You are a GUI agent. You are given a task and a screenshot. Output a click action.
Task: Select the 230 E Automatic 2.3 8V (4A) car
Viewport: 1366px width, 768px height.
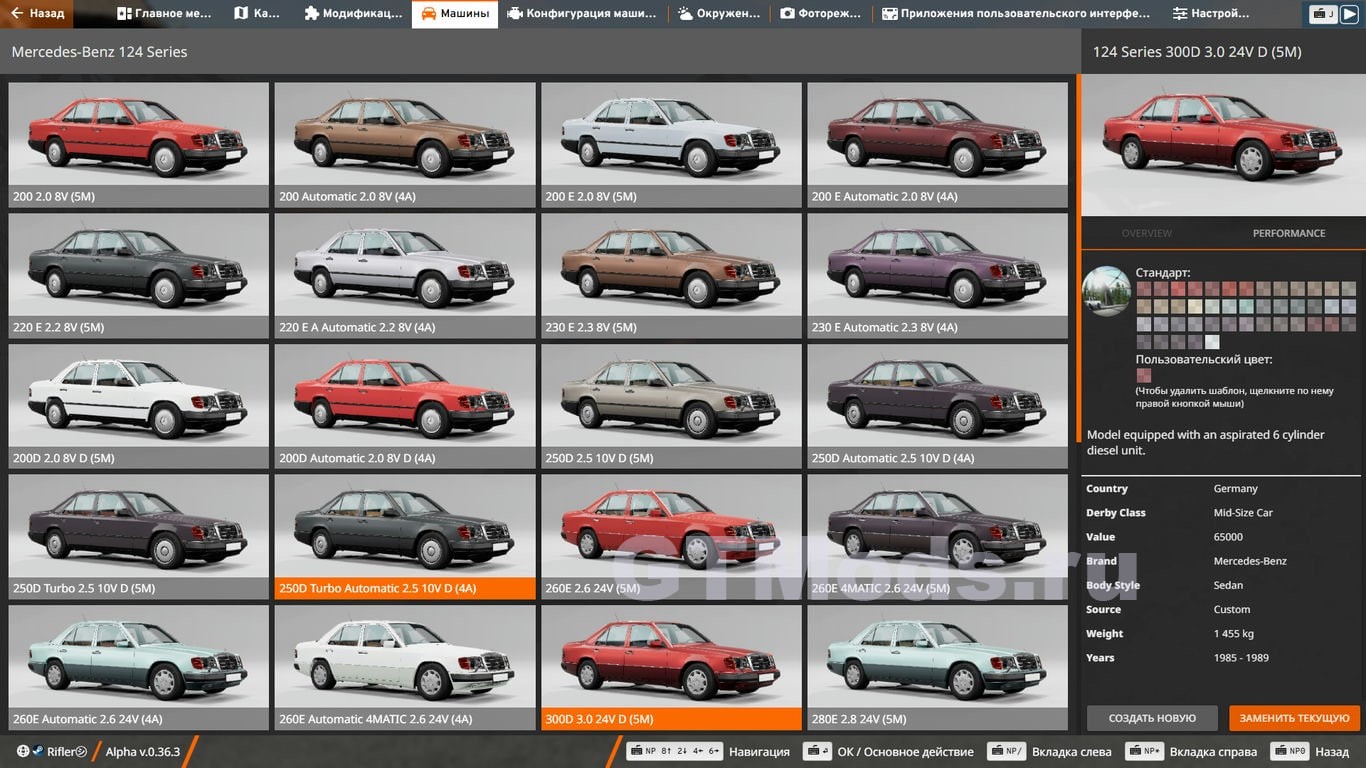937,275
